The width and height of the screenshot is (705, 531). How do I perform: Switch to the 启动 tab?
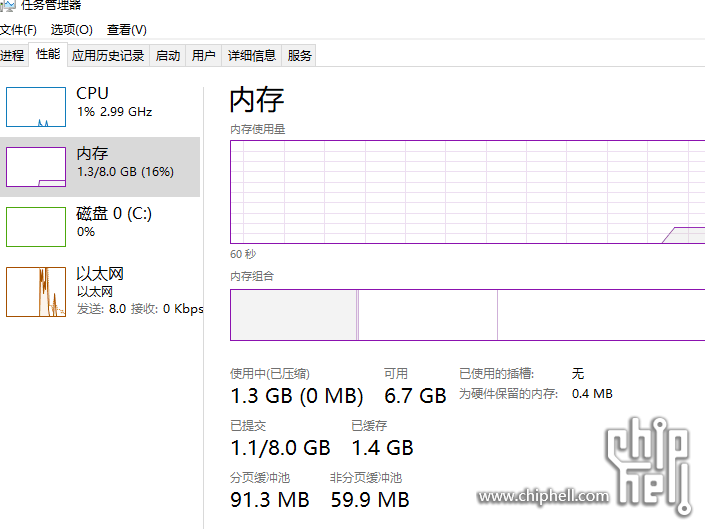[x=168, y=56]
